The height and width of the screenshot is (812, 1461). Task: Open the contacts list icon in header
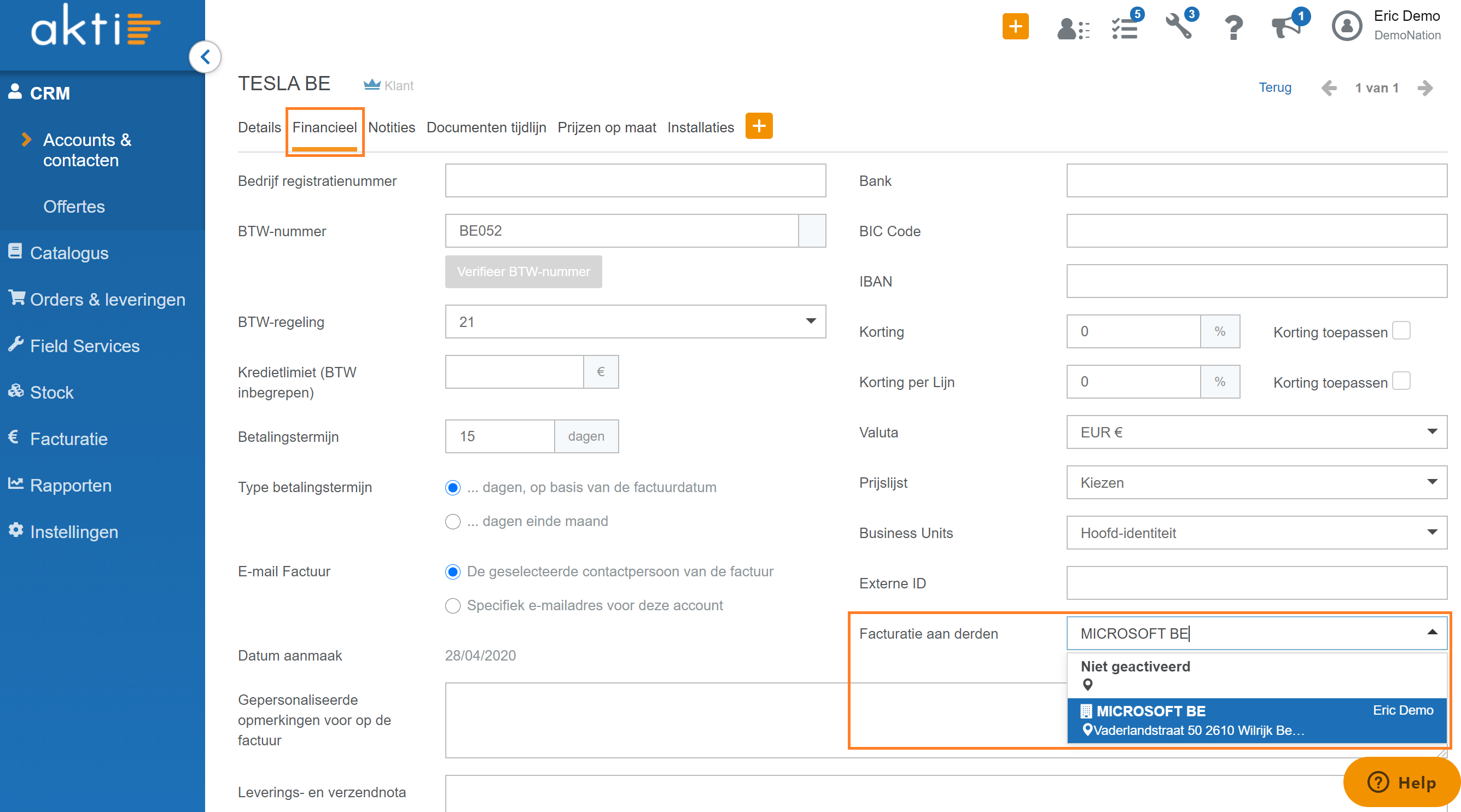click(x=1073, y=28)
